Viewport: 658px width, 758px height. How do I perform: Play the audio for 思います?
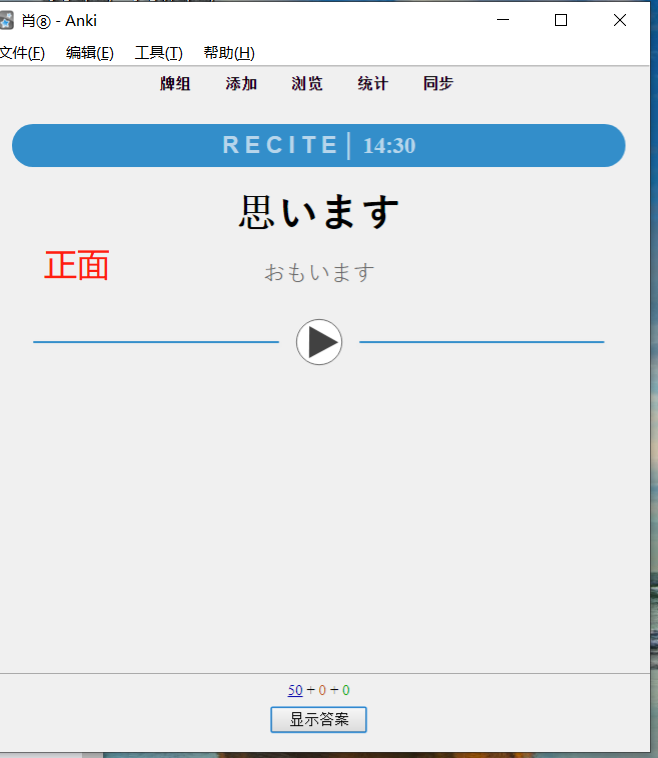click(319, 342)
